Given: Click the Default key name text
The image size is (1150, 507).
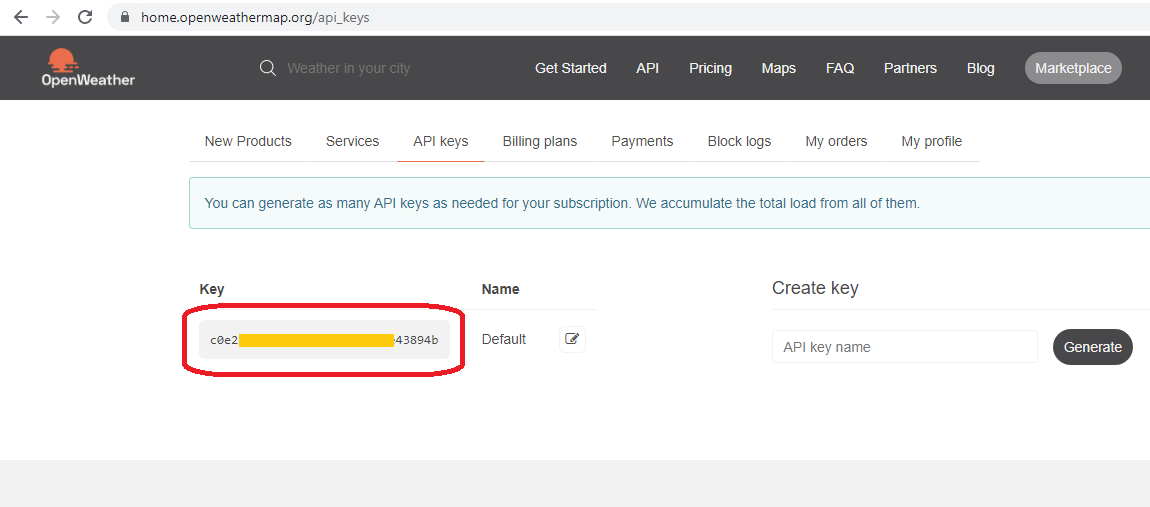Looking at the screenshot, I should point(504,340).
